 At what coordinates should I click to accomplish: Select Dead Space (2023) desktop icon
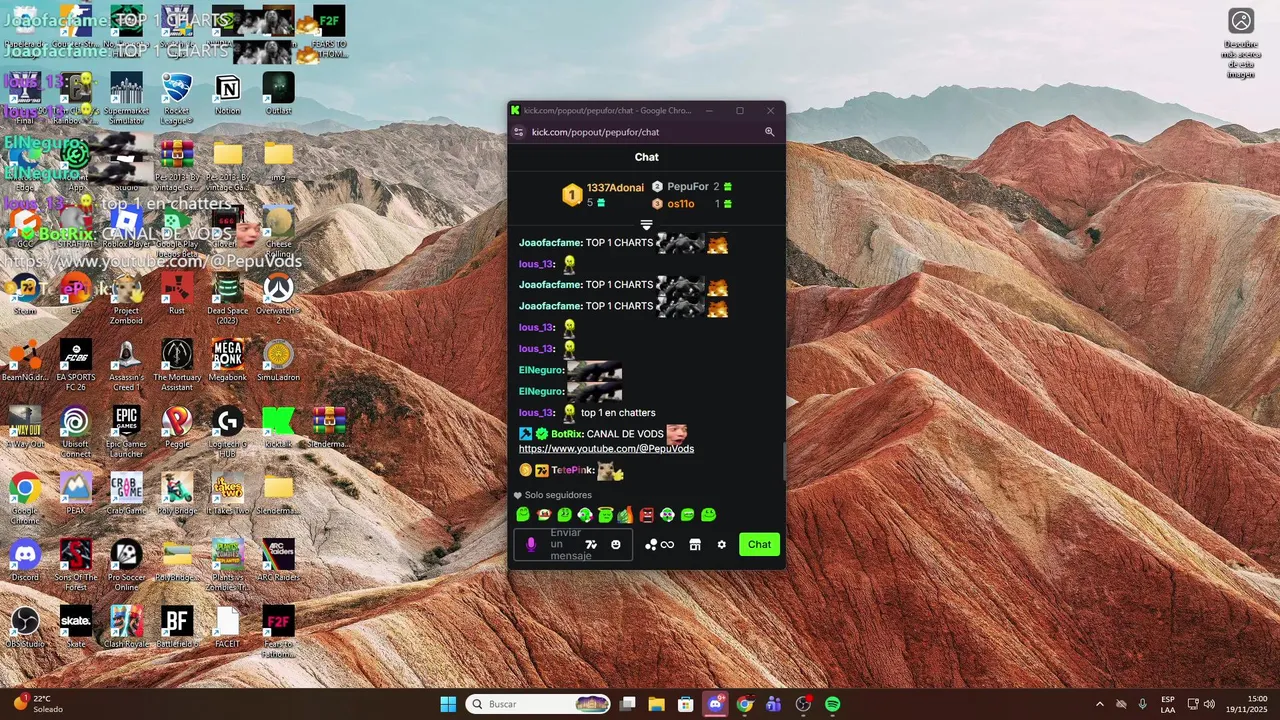point(228,298)
